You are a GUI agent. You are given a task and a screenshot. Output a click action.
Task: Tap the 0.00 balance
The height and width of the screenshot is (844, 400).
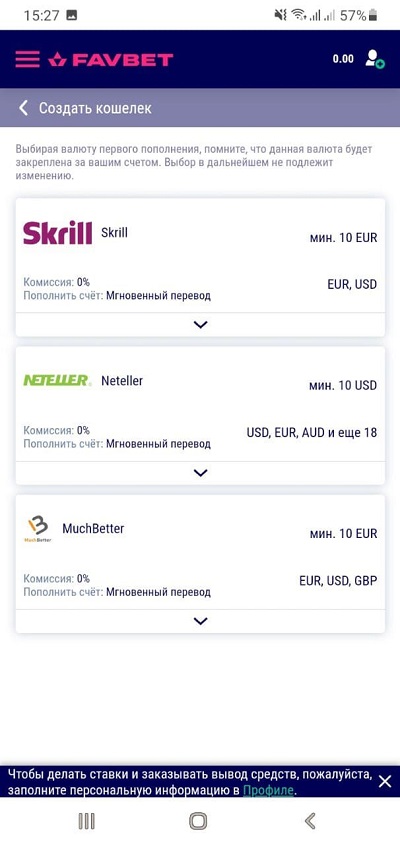343,59
